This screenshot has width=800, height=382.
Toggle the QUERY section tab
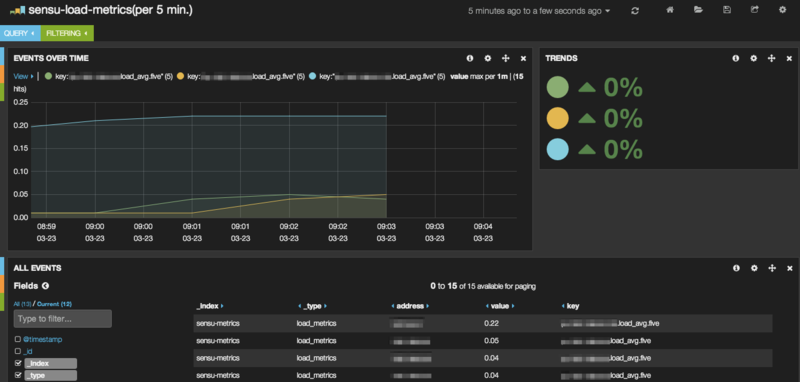coord(20,33)
